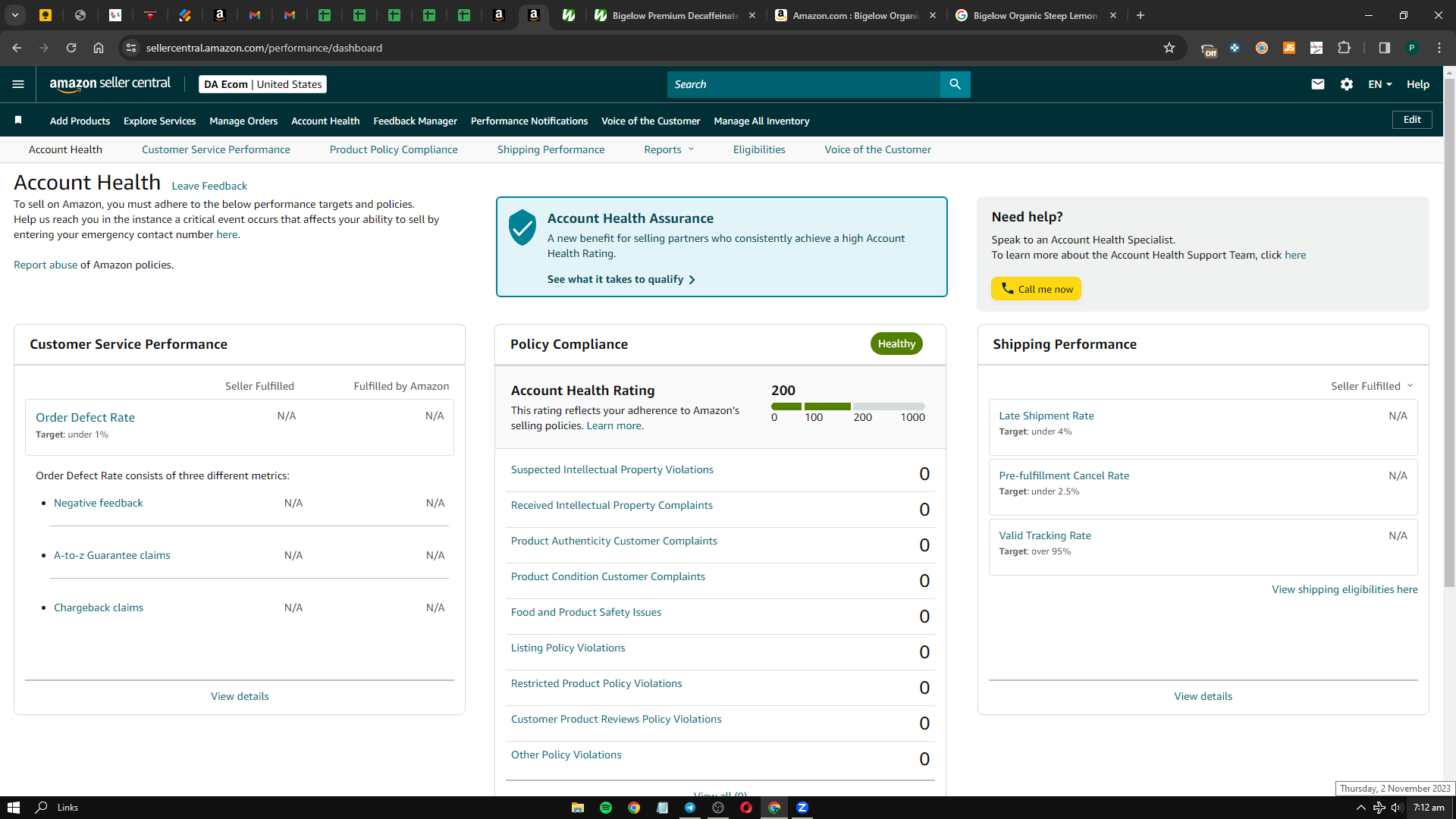The height and width of the screenshot is (819, 1456).
Task: Click the Account Health Assurance shield icon
Action: 522,227
